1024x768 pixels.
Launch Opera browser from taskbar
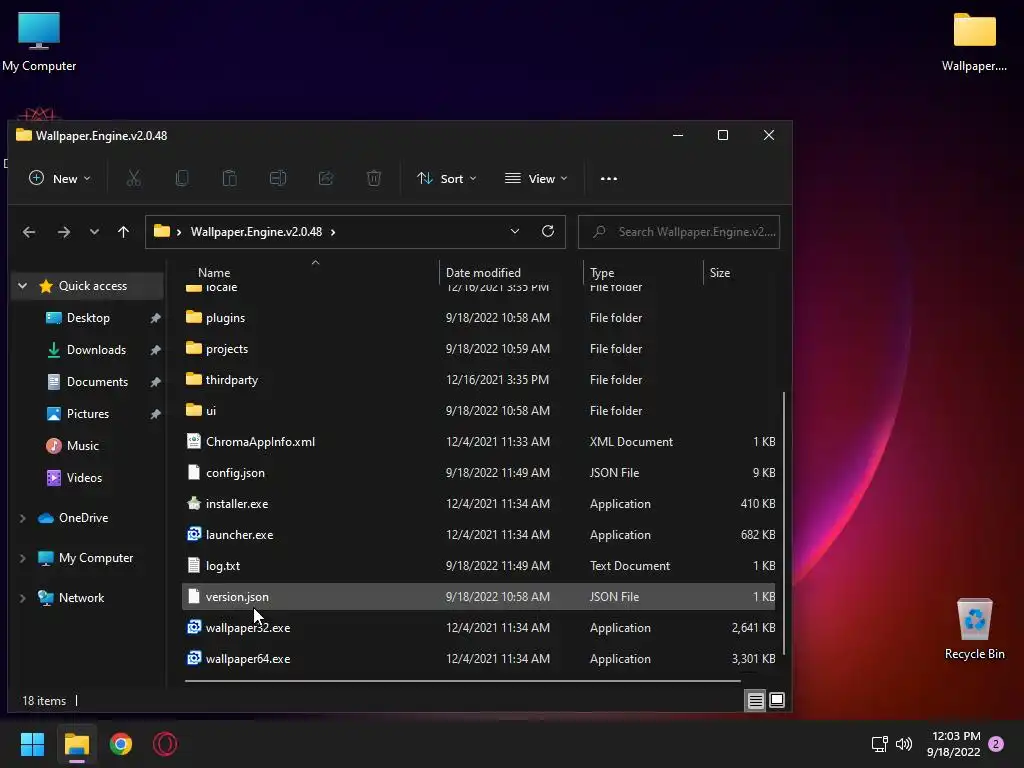(x=165, y=744)
